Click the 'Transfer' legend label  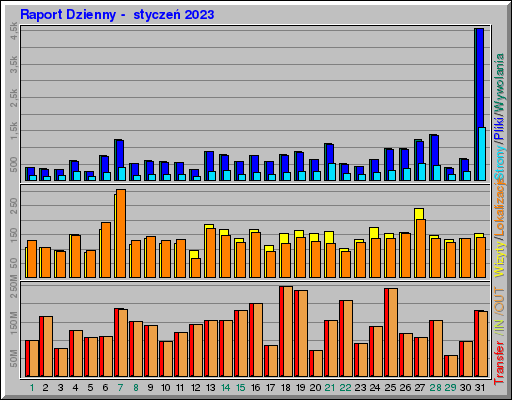pos(499,363)
